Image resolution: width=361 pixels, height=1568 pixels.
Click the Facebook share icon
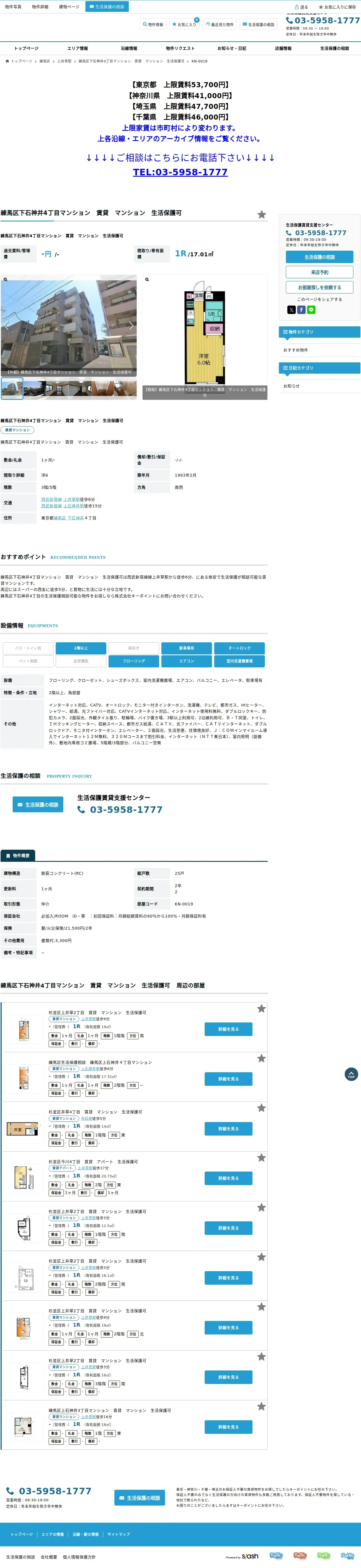point(301,310)
